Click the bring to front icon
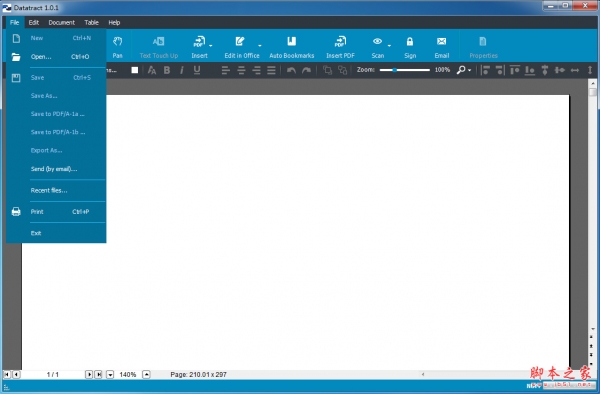Image resolution: width=600 pixels, height=394 pixels. (327, 70)
